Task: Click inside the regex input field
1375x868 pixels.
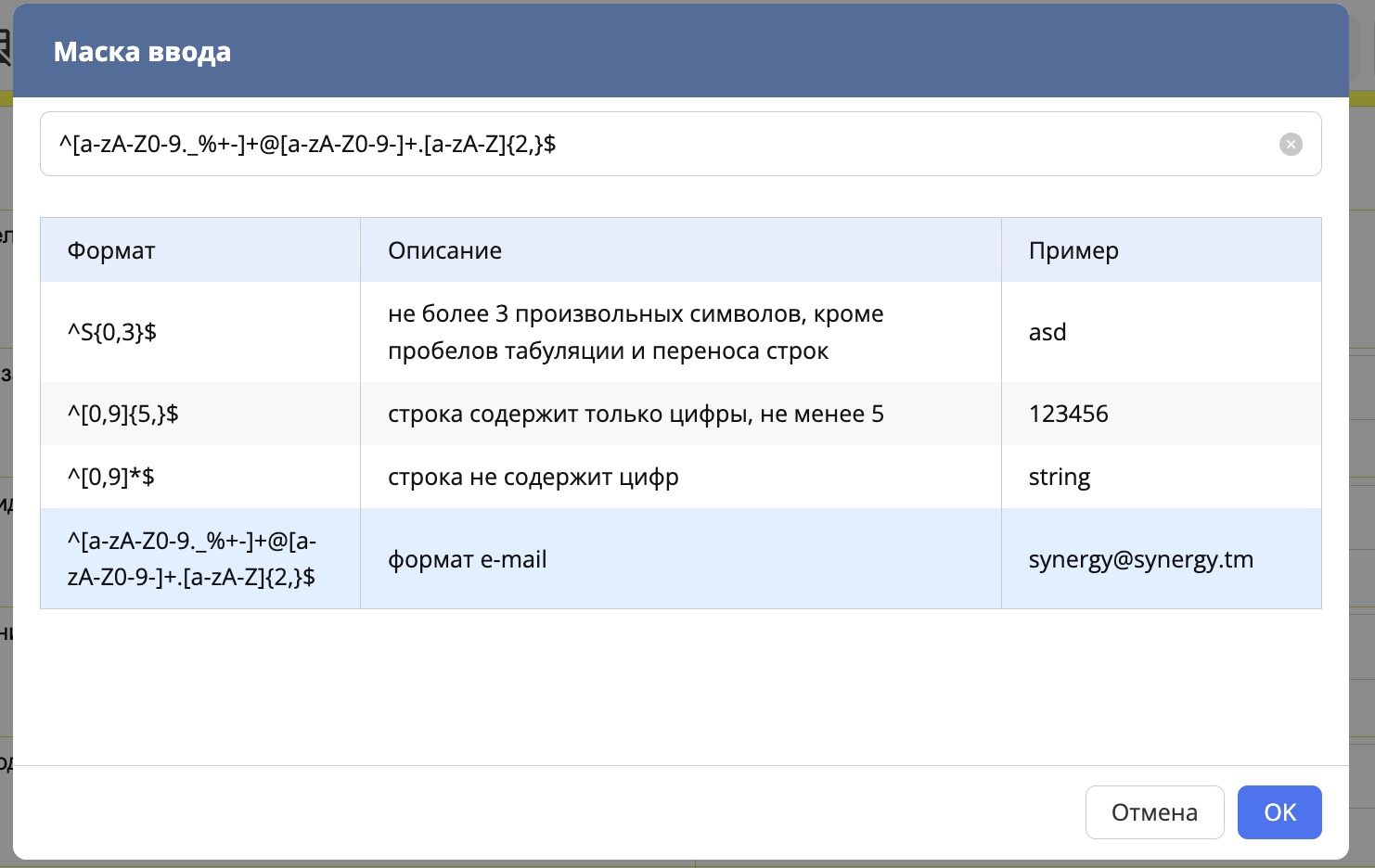Action: coord(649,144)
